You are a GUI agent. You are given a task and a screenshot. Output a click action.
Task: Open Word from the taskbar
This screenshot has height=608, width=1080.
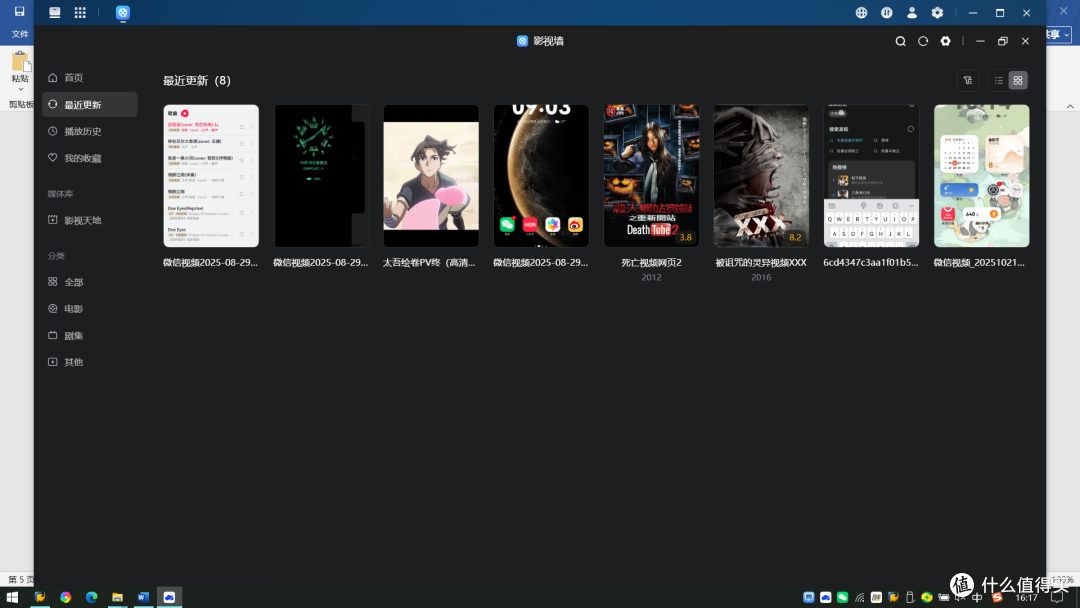(x=143, y=597)
